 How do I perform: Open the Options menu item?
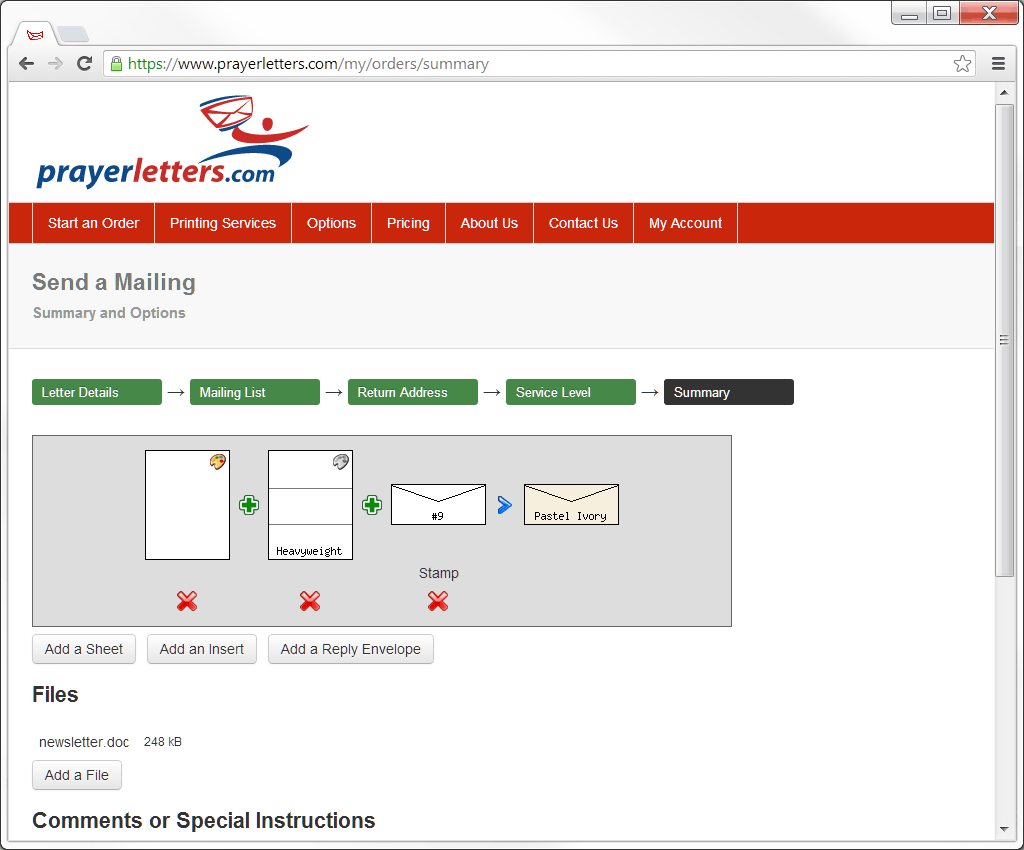(x=331, y=223)
